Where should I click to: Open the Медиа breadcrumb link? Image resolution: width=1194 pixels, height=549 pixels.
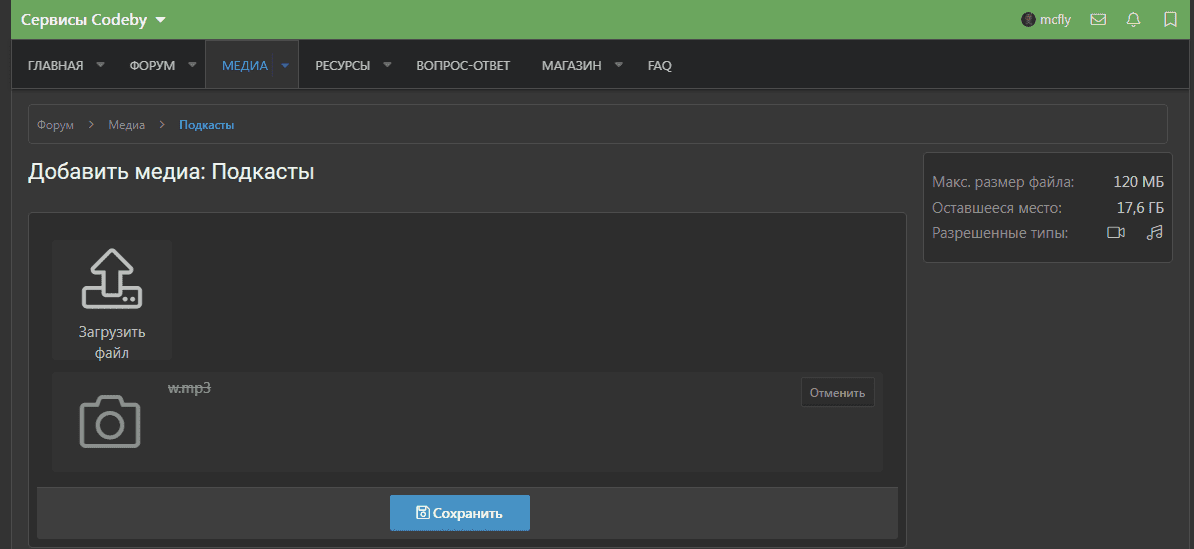point(127,125)
